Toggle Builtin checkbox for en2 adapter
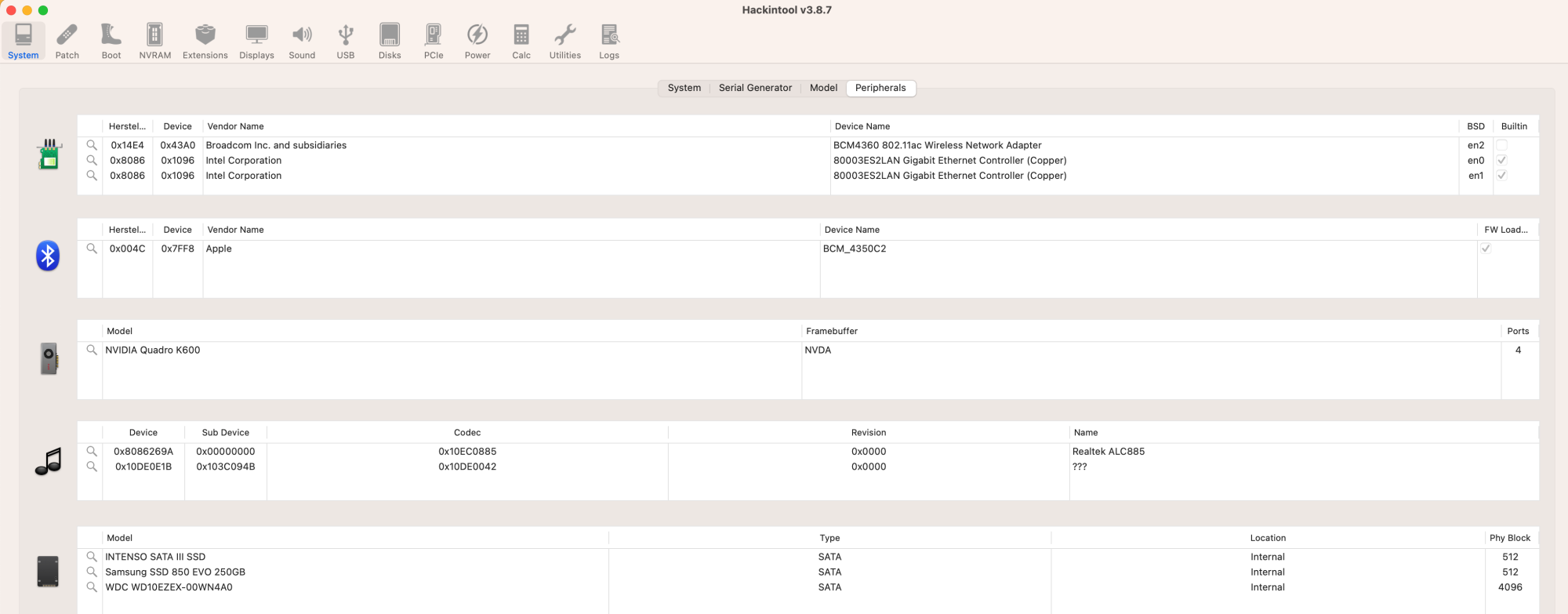The height and width of the screenshot is (614, 1568). click(x=1501, y=145)
